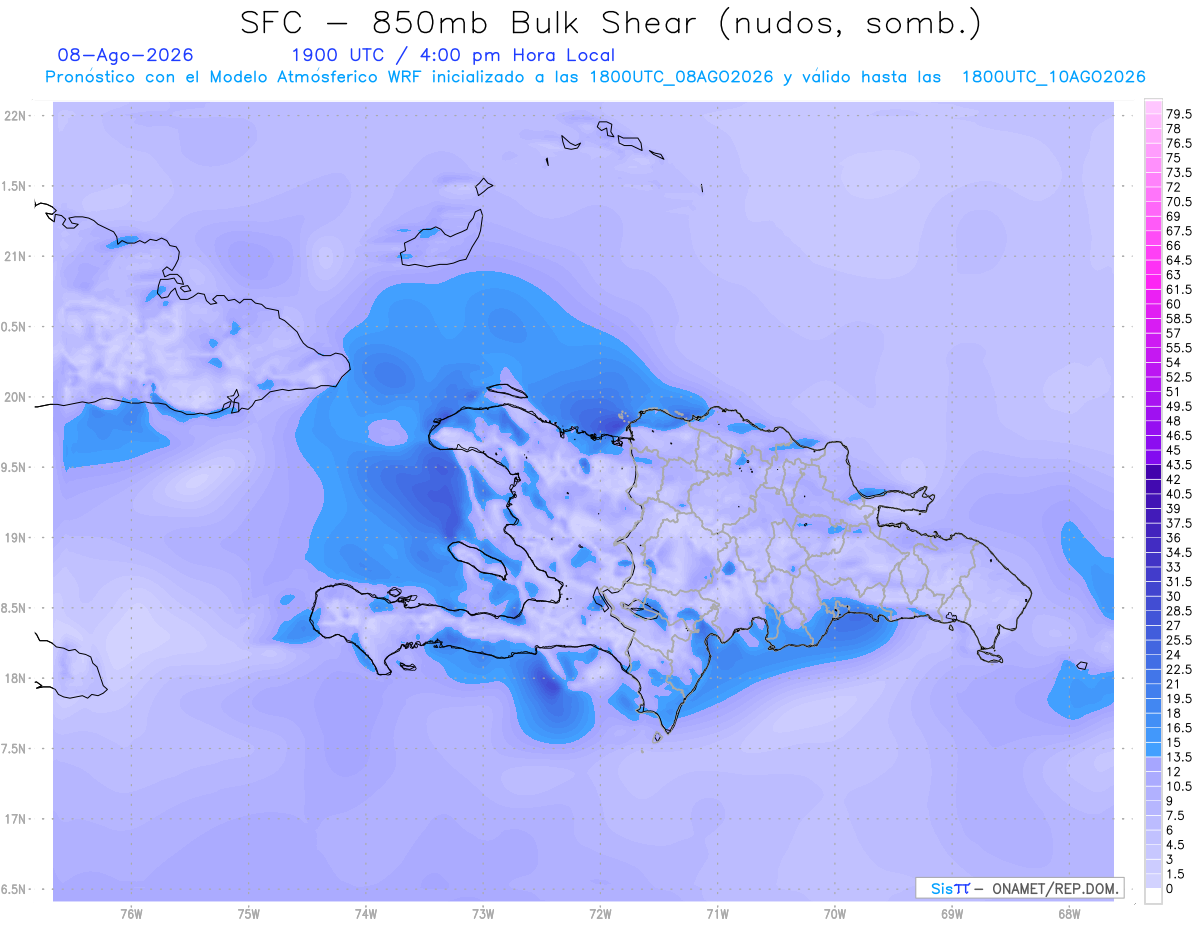Screen dimensions: 1200x927
Task: Click the date label "08-Ago-2026"
Action: 126,55
